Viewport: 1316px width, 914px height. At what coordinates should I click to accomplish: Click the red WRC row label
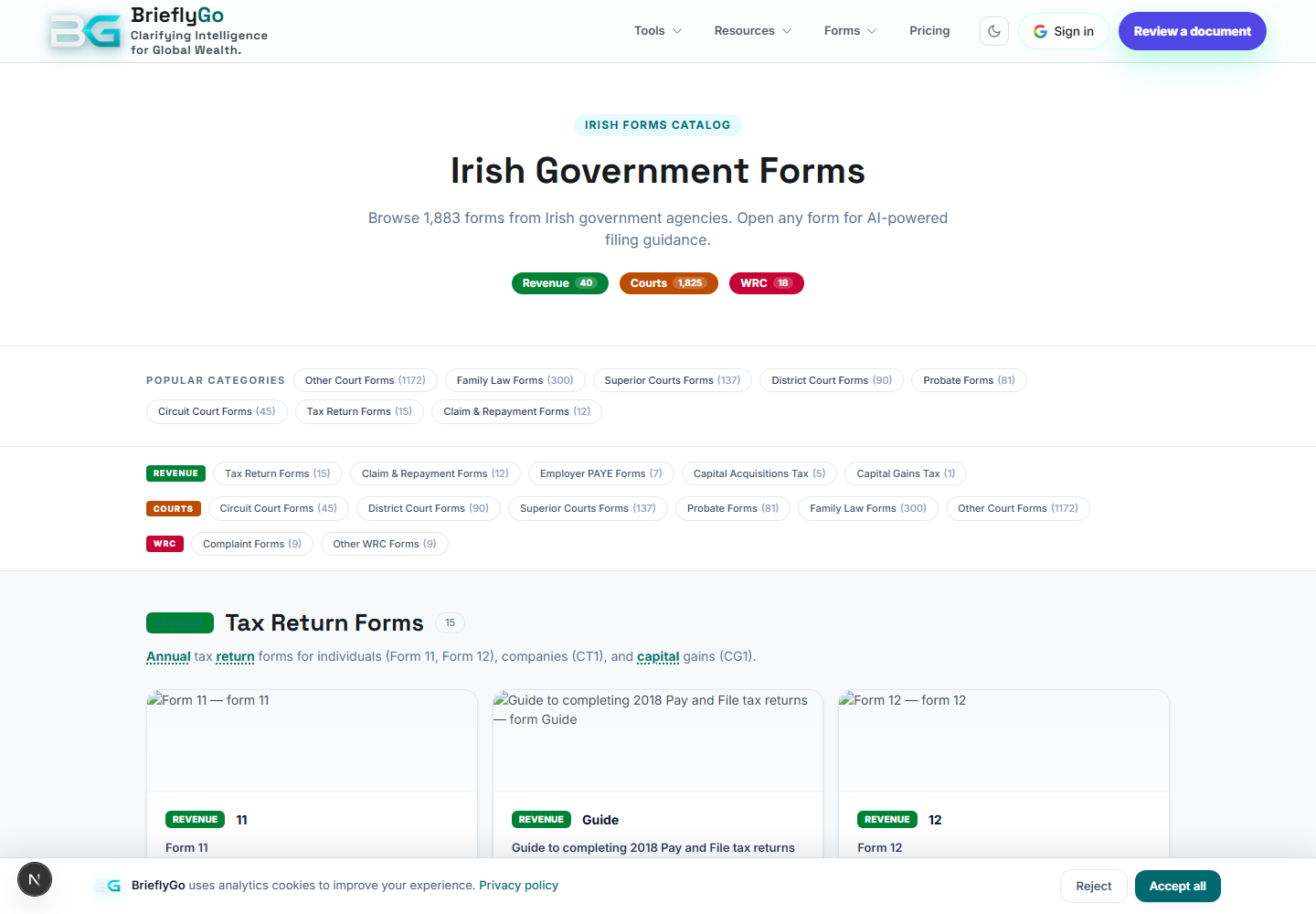coord(164,544)
